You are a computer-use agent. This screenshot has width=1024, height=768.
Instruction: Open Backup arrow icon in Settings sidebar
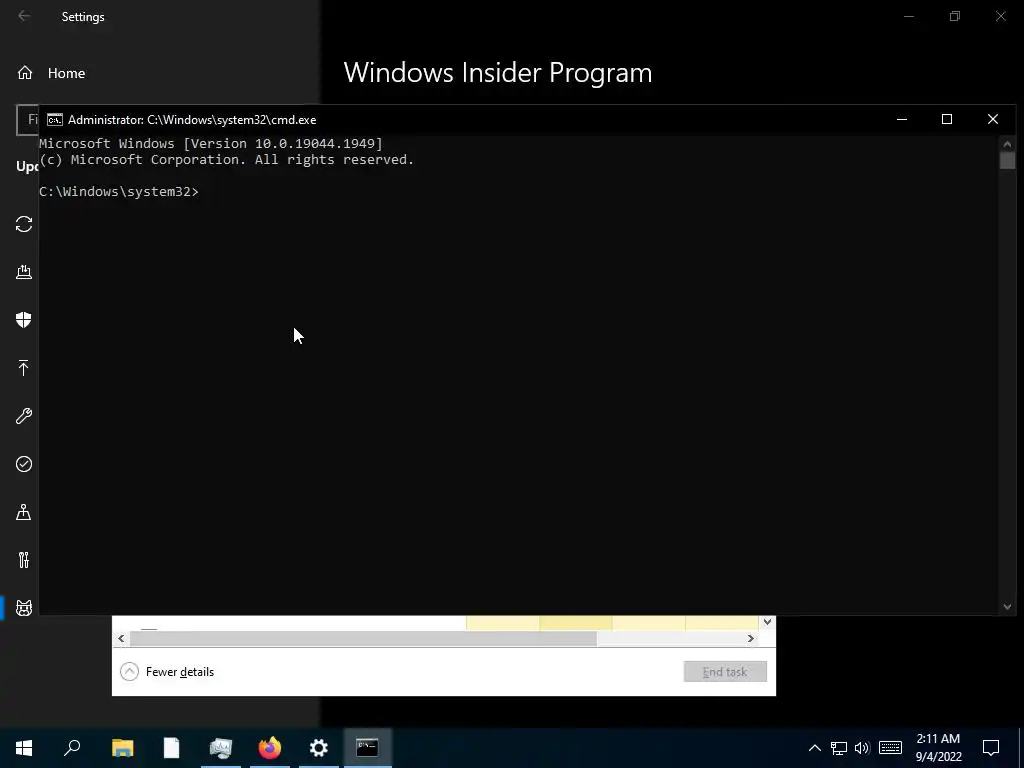24,368
